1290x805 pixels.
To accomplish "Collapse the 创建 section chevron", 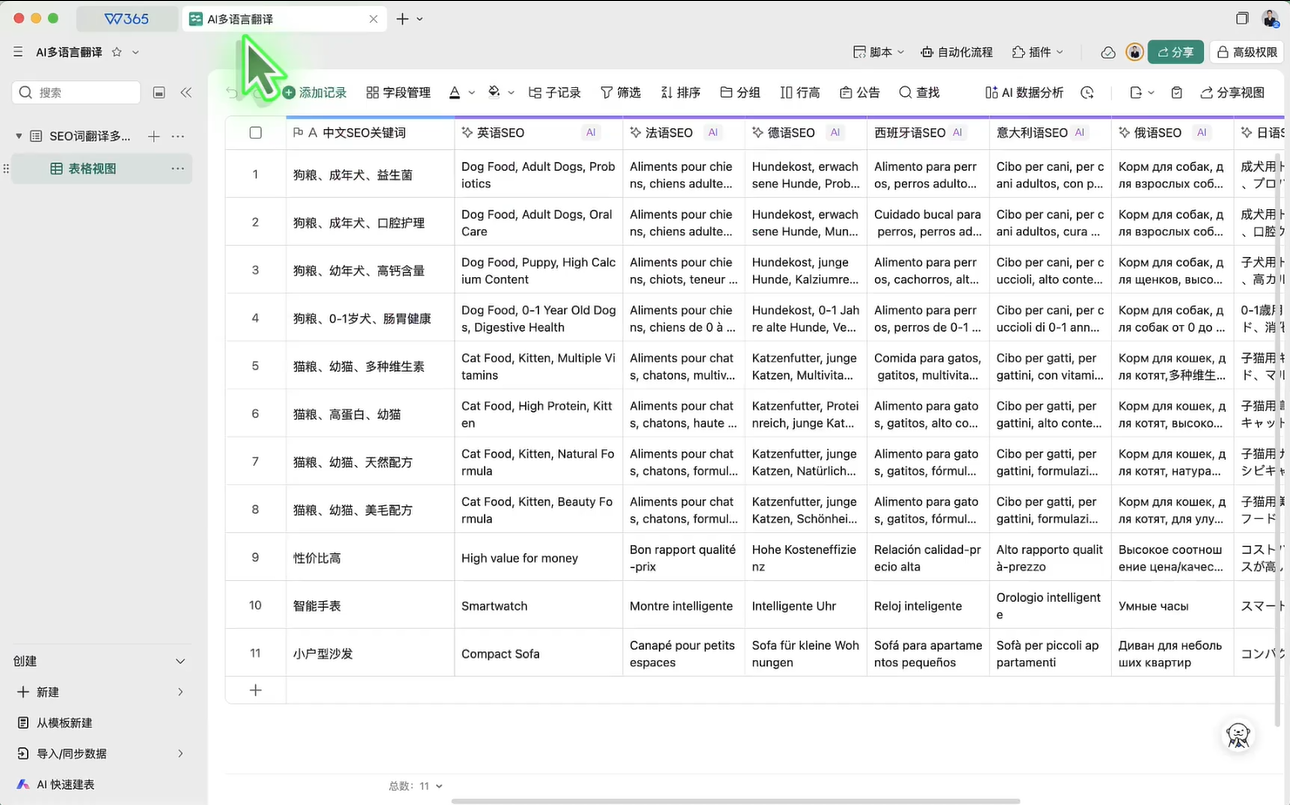I will click(181, 661).
